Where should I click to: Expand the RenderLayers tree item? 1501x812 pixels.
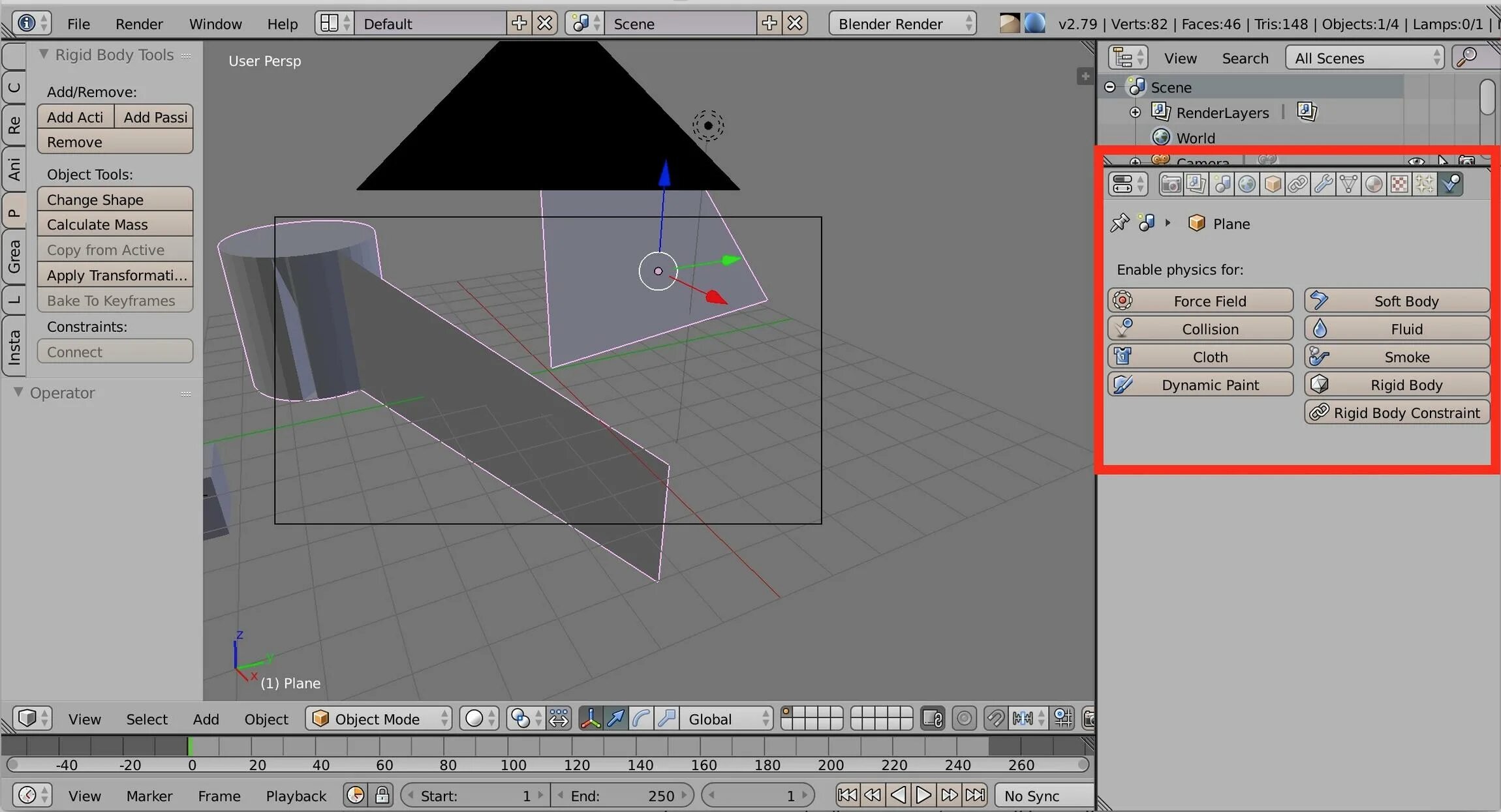[x=1135, y=113]
